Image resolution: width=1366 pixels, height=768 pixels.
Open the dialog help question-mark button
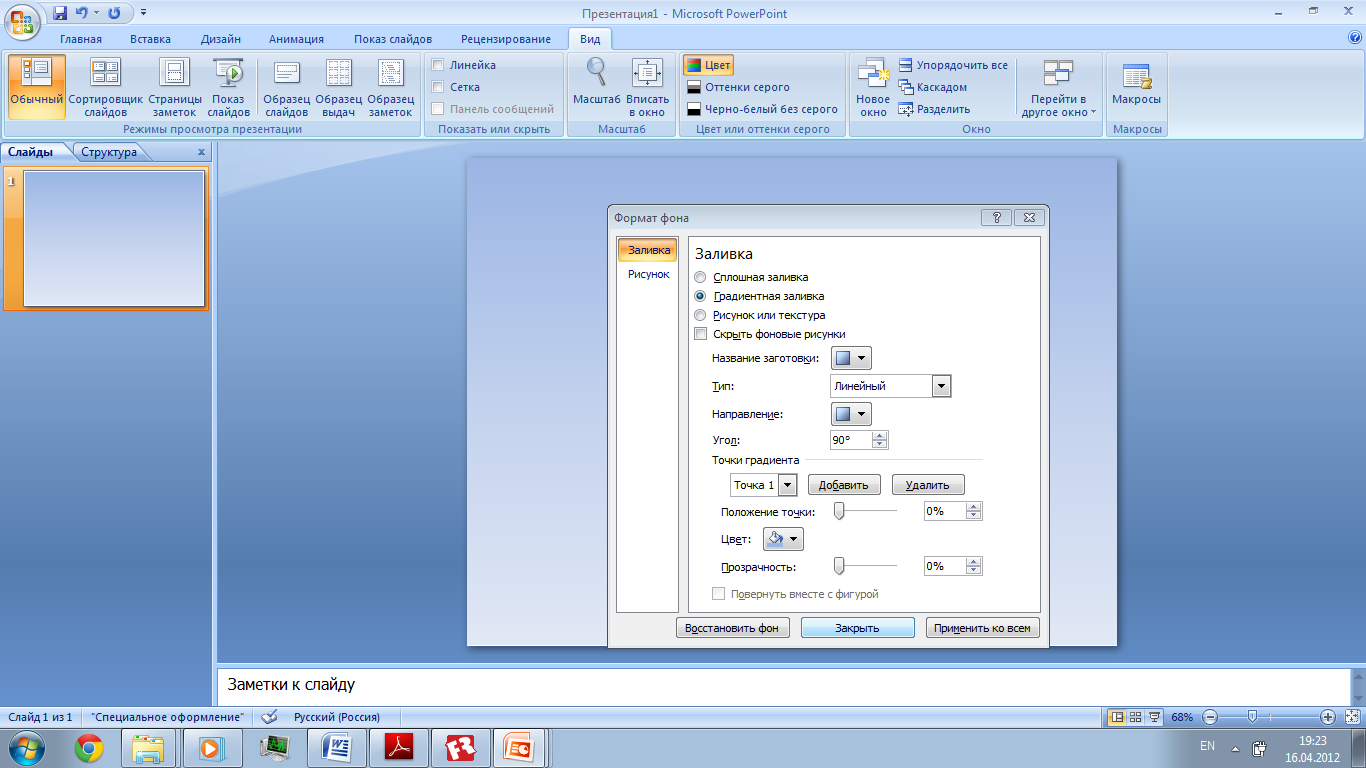(996, 217)
